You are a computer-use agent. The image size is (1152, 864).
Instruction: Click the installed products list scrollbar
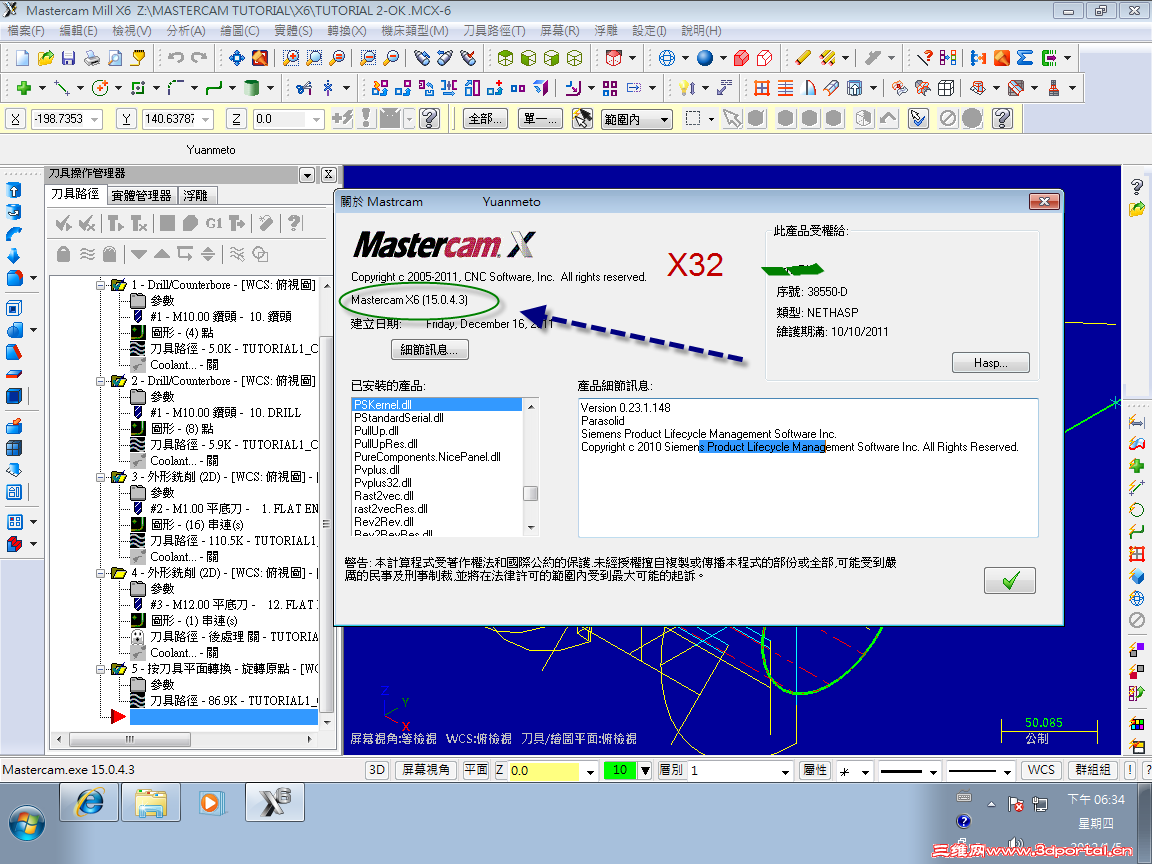530,467
